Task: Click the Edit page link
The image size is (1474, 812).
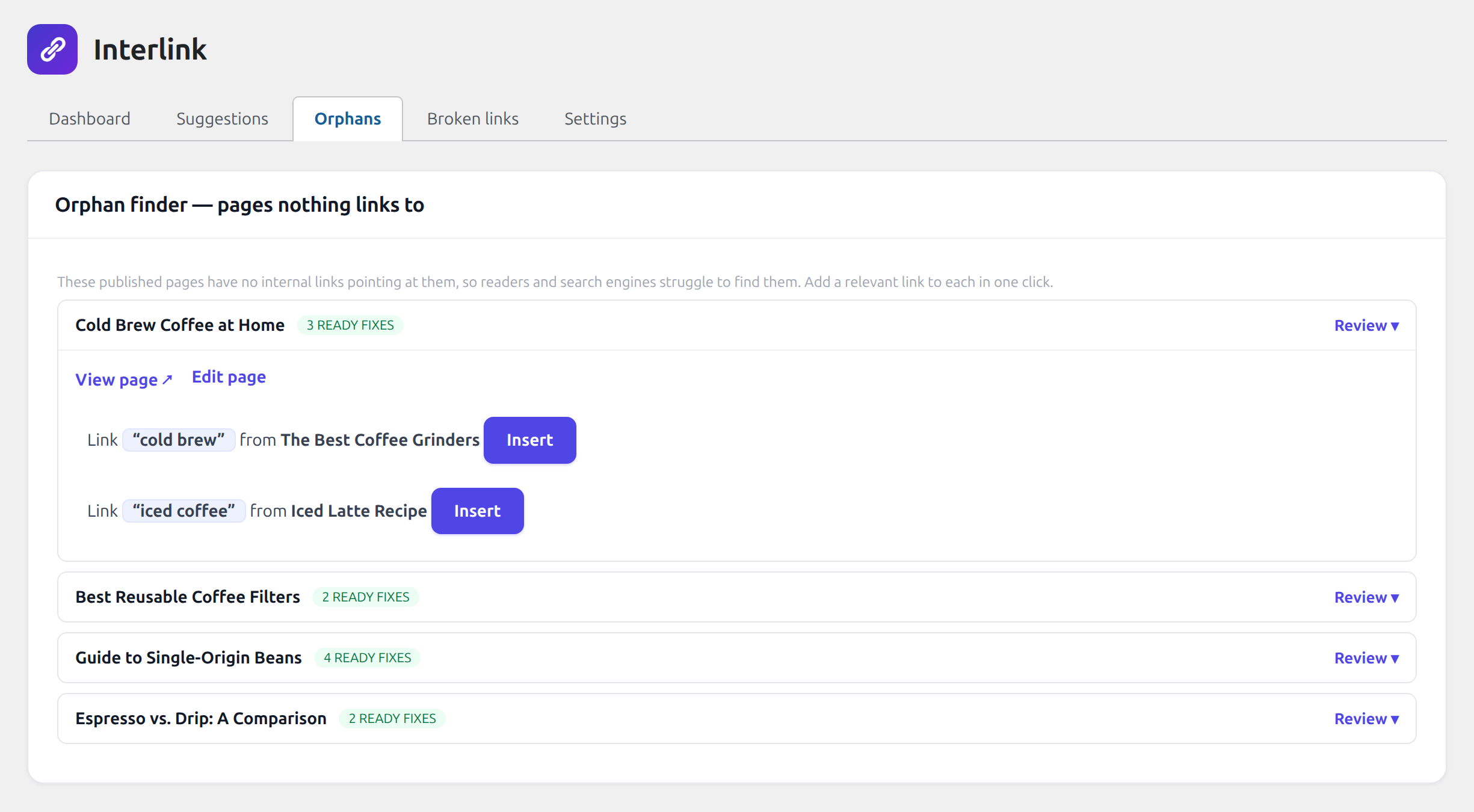Action: (229, 377)
